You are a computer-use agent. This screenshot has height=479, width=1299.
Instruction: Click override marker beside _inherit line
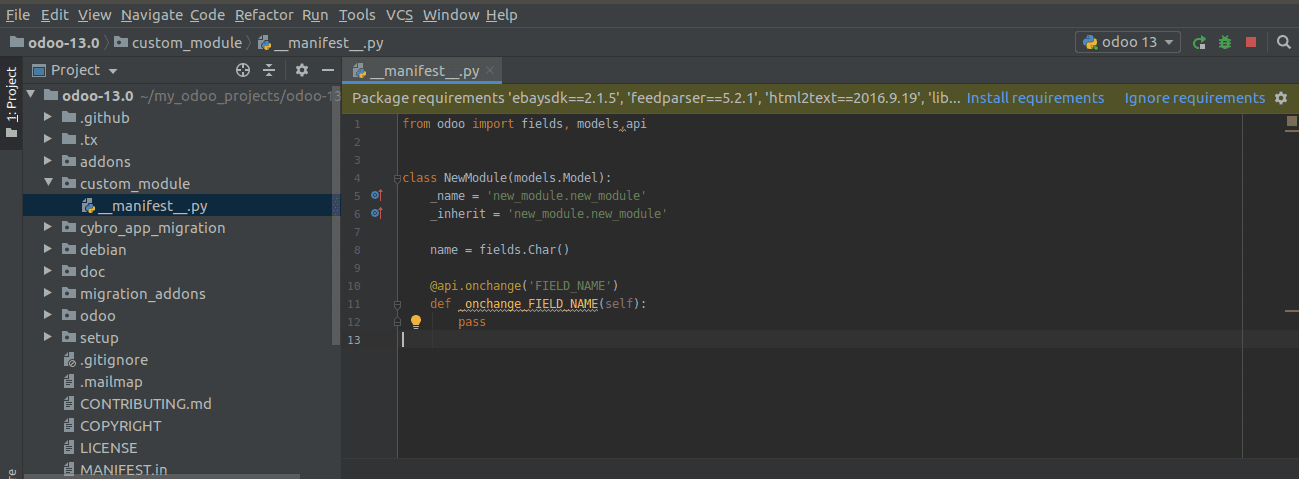[376, 213]
